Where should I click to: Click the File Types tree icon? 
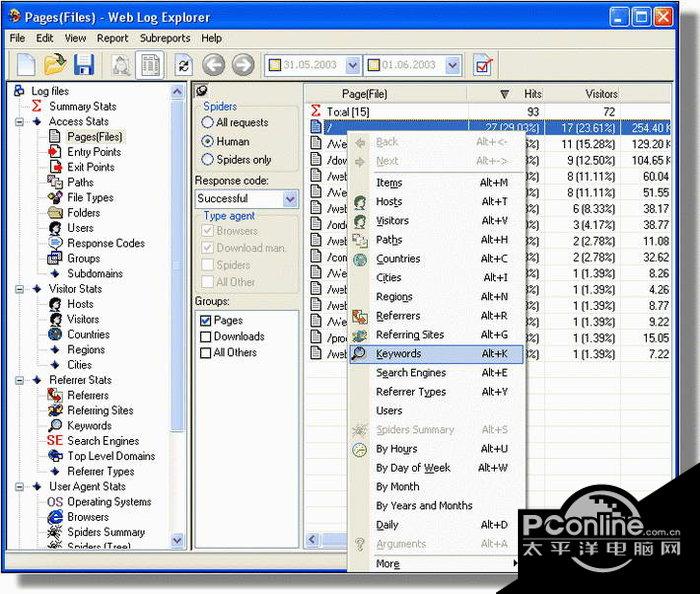coord(55,197)
